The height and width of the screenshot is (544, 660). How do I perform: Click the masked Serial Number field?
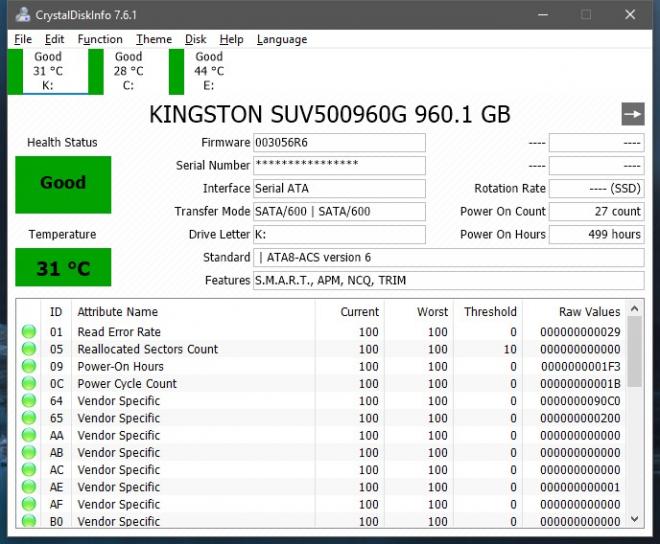(x=339, y=165)
